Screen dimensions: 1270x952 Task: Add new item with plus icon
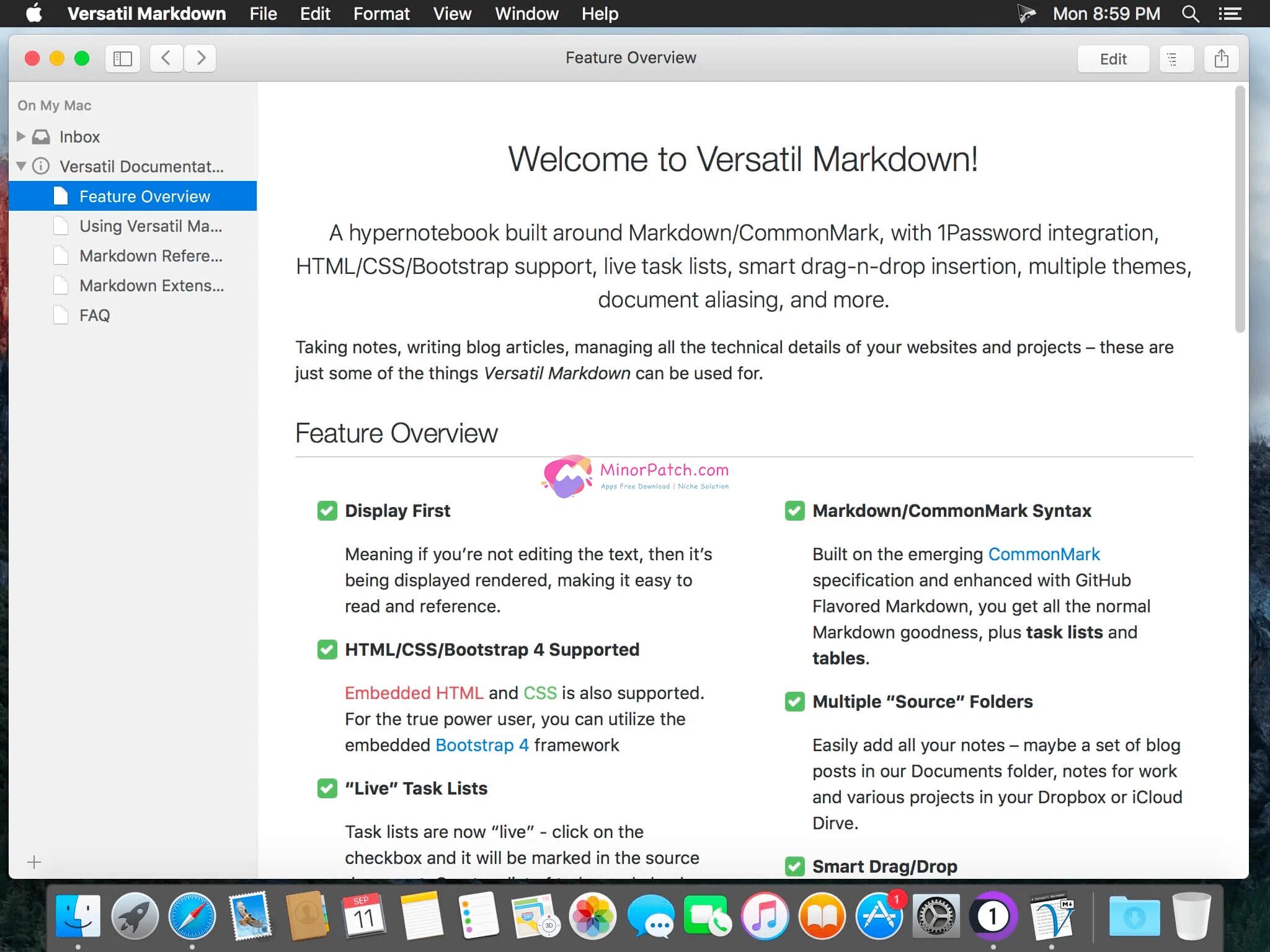pos(34,862)
